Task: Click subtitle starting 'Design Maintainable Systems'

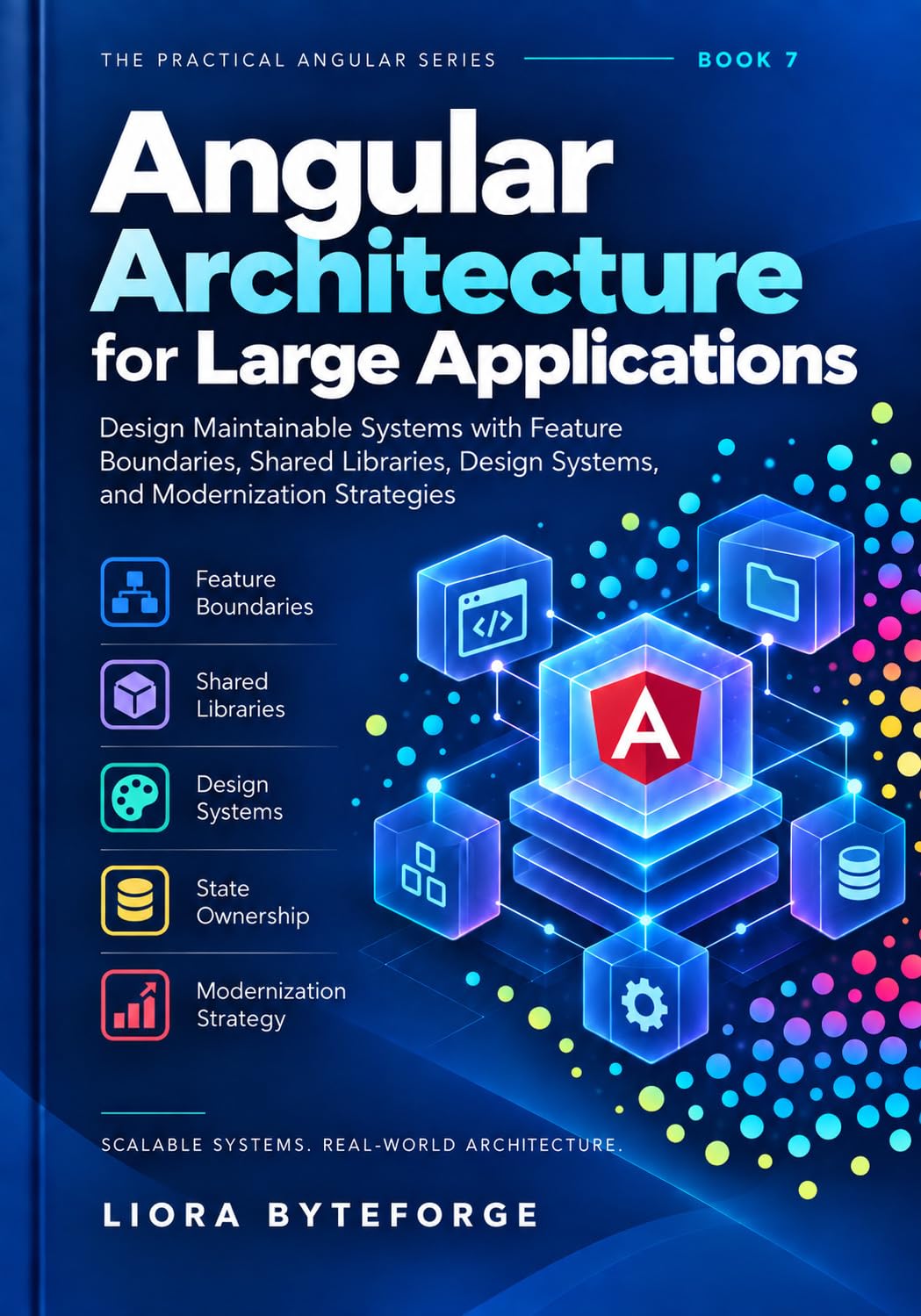Action: coord(379,461)
